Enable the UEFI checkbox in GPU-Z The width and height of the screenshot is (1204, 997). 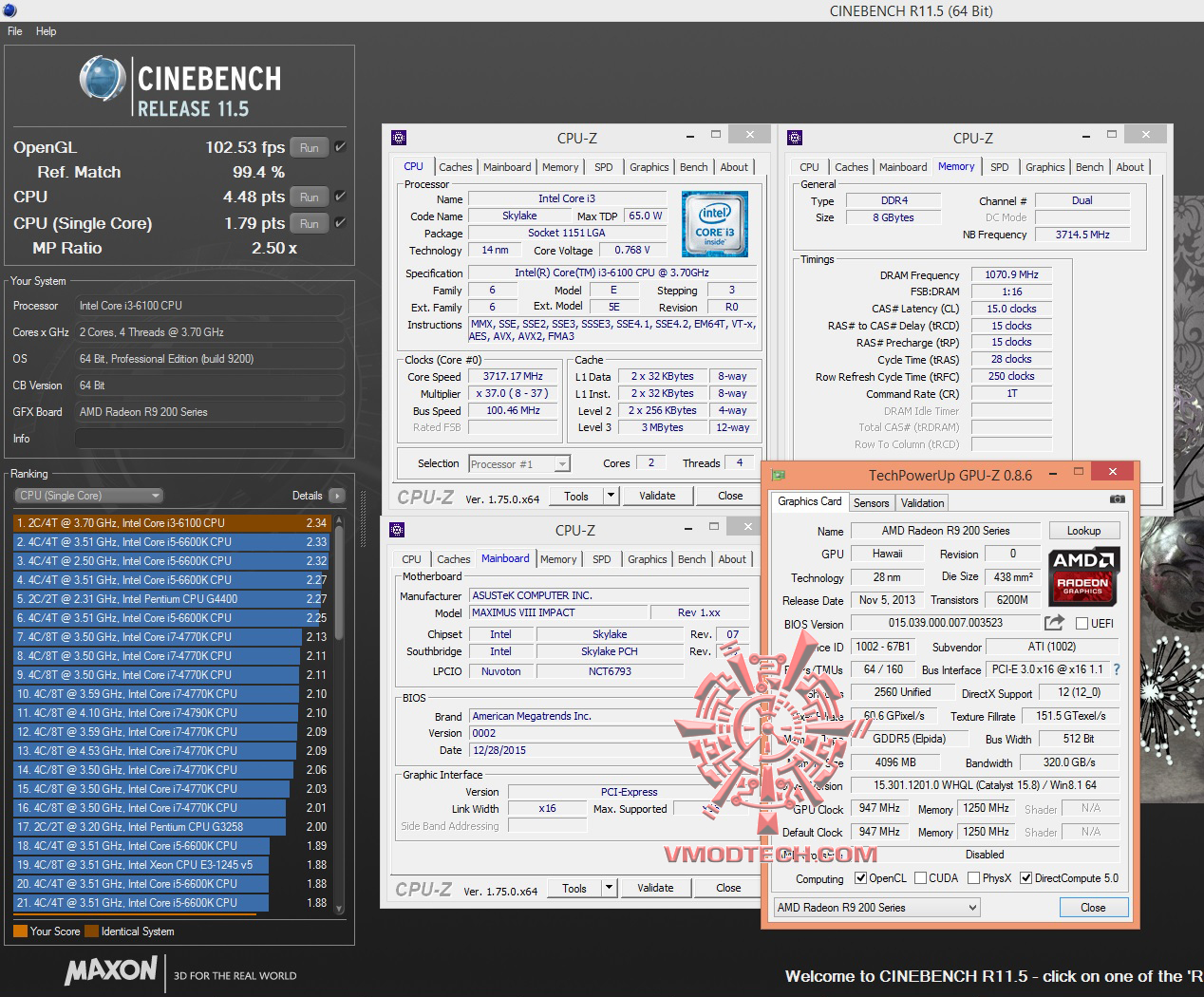pos(1082,624)
